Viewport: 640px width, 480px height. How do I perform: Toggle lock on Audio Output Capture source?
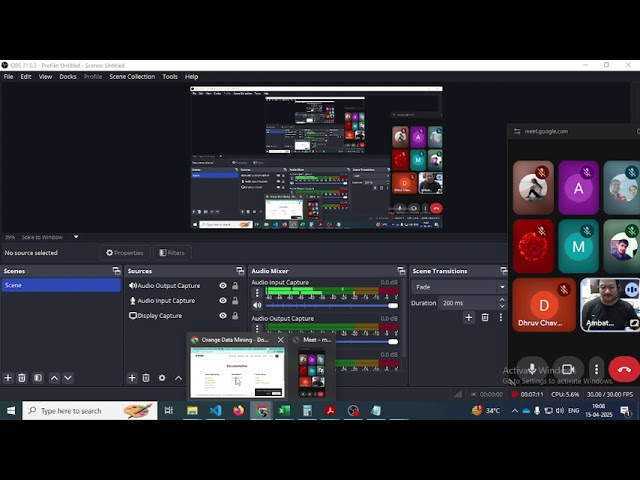pyautogui.click(x=235, y=286)
